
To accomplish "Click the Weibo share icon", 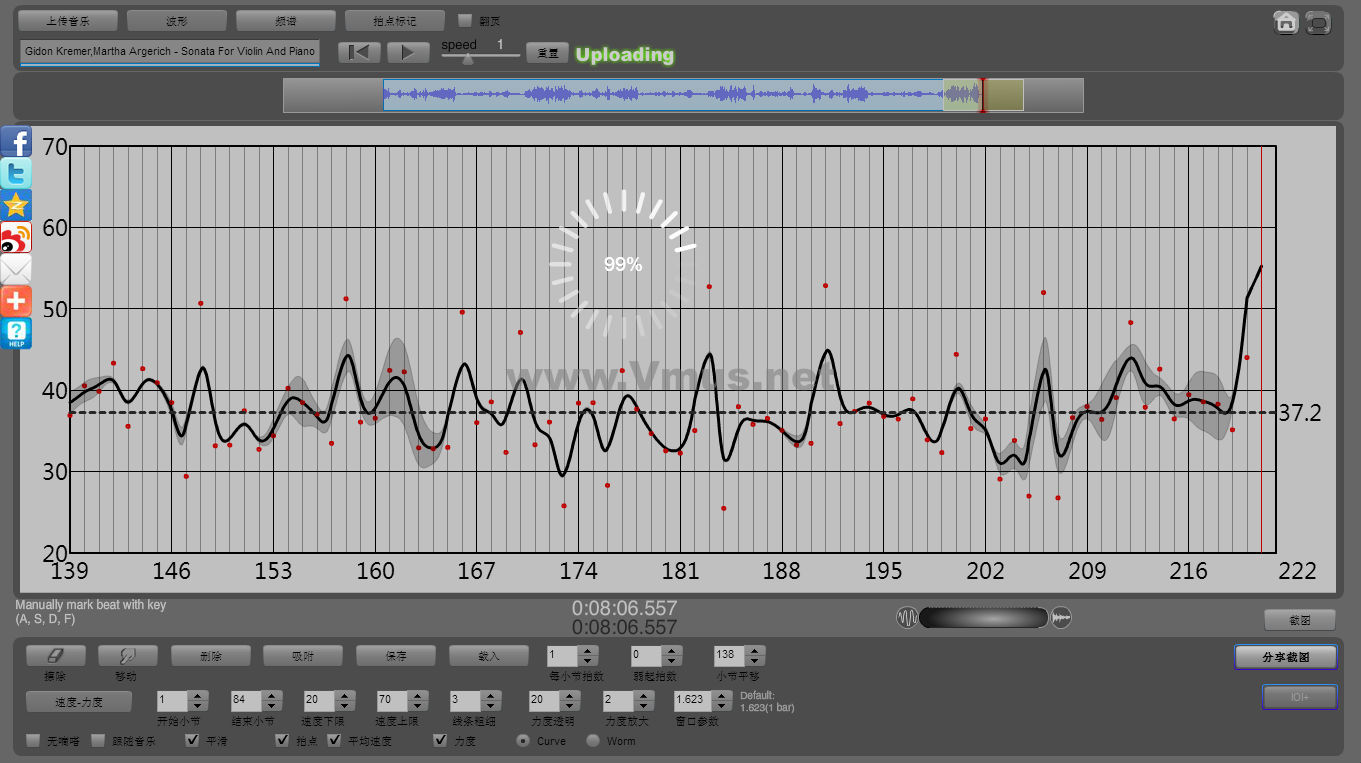I will click(x=16, y=237).
